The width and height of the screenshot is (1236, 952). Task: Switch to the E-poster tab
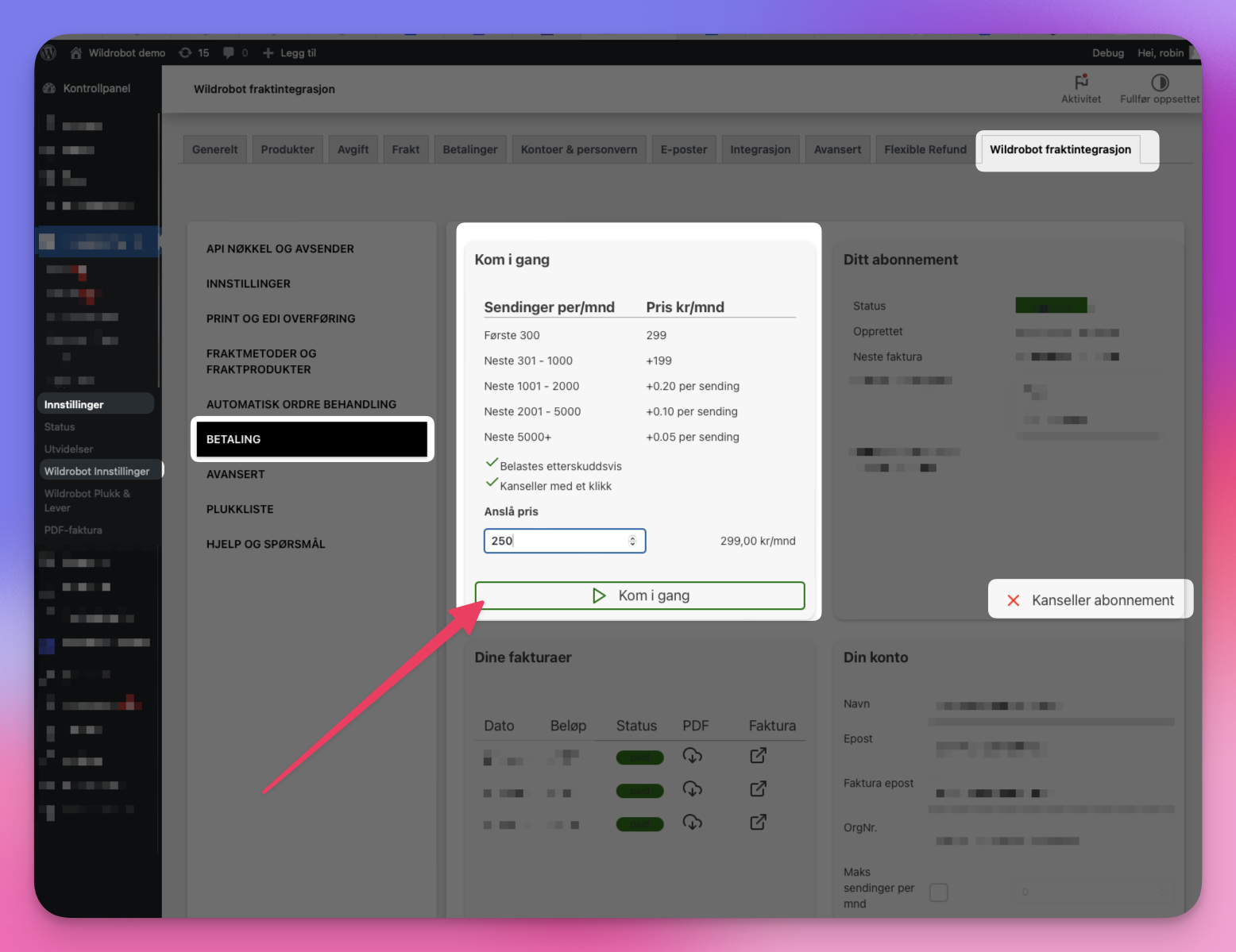click(x=684, y=149)
